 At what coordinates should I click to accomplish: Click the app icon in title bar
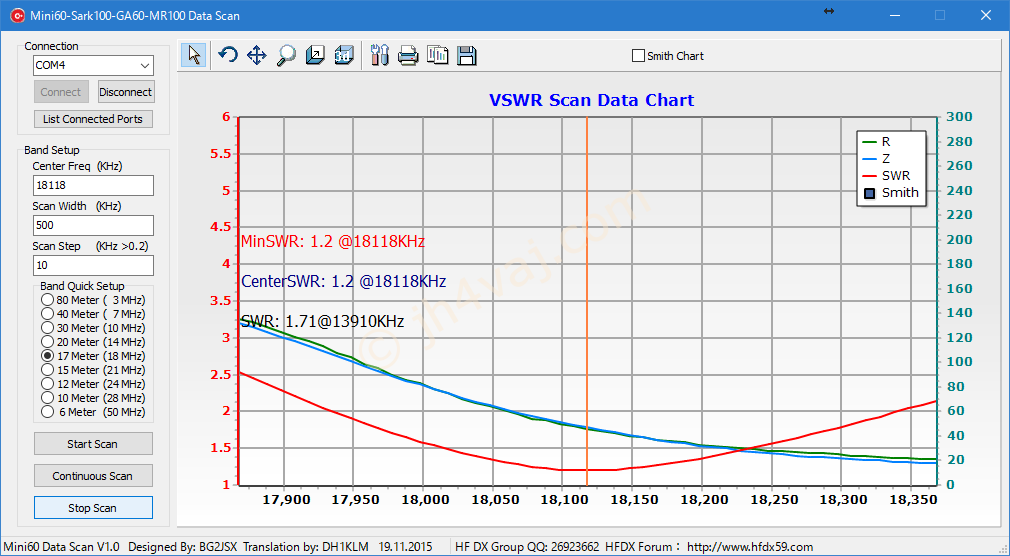[16, 15]
